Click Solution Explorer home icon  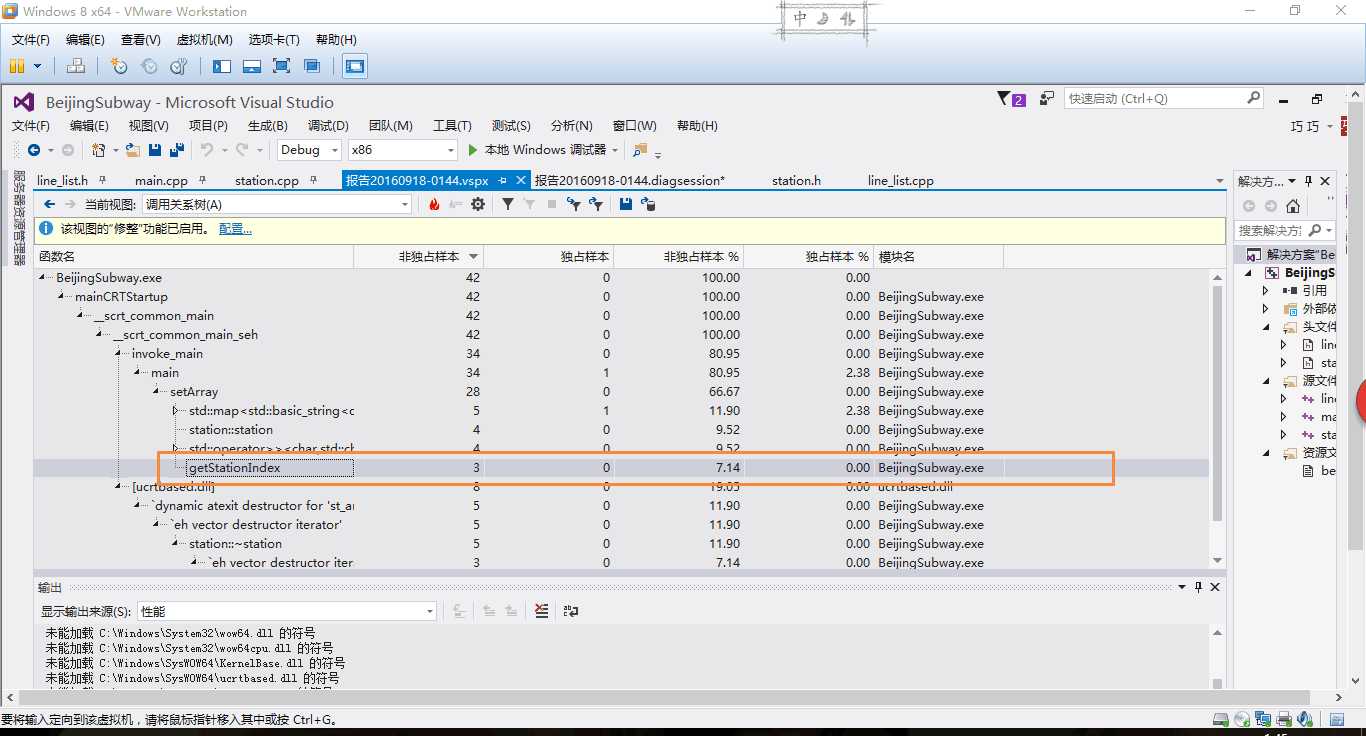pyautogui.click(x=1293, y=206)
